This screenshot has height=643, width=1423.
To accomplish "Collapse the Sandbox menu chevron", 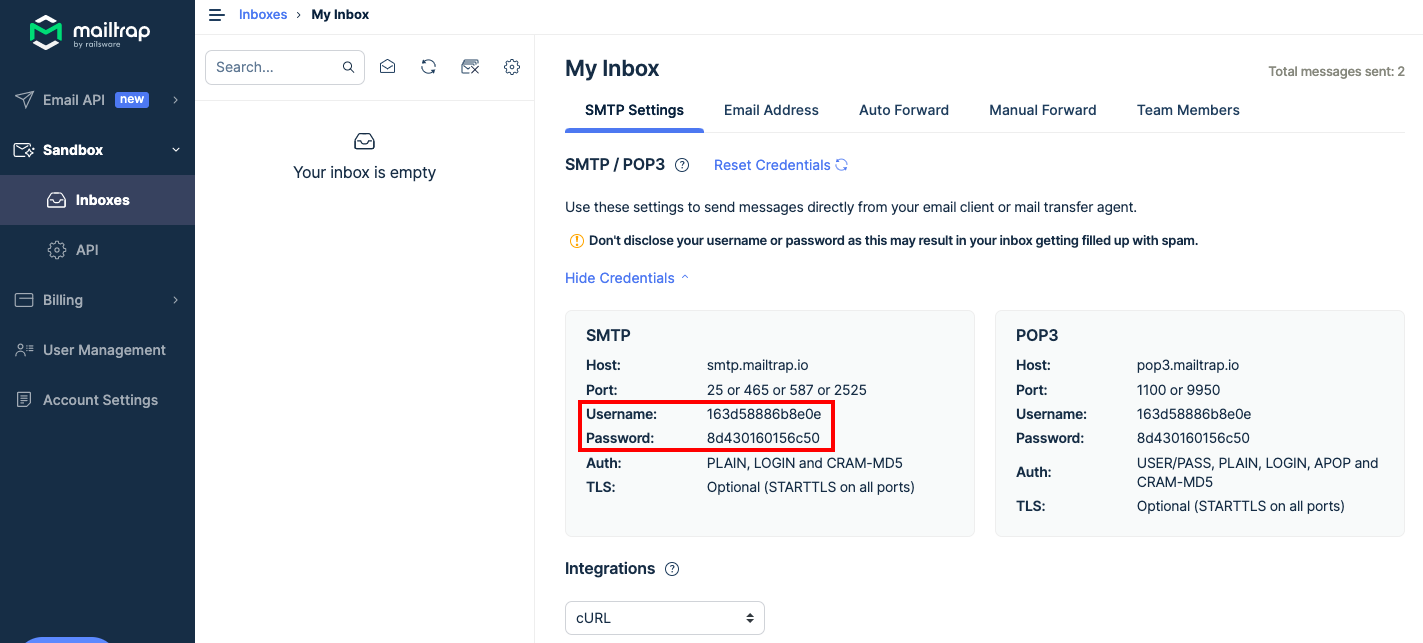I will tap(176, 150).
